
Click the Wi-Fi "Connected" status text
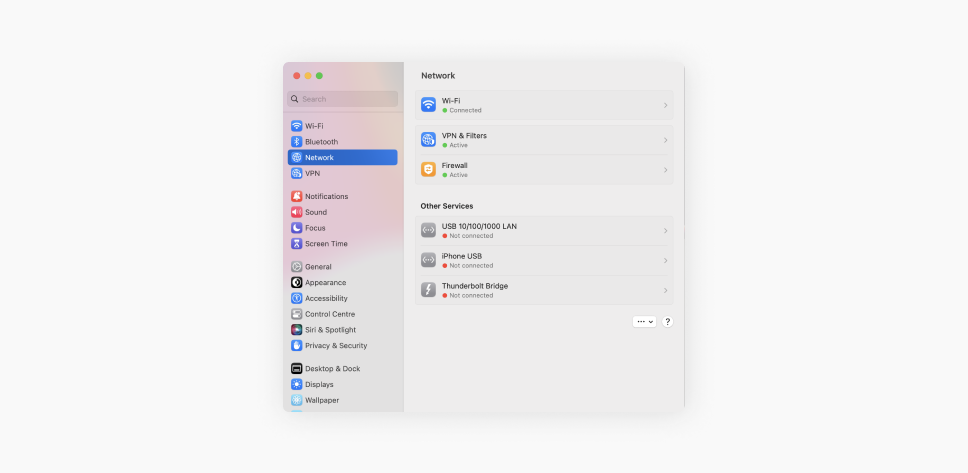pyautogui.click(x=465, y=111)
